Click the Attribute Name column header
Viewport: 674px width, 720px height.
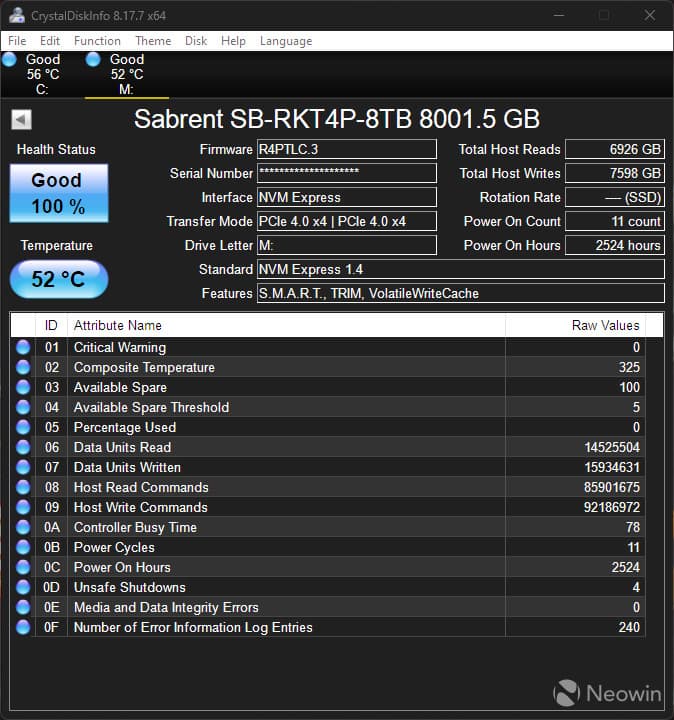click(286, 325)
